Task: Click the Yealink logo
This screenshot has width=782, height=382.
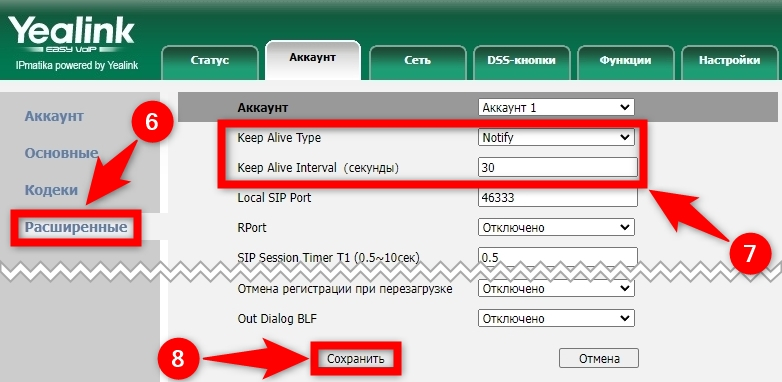Action: (x=71, y=37)
